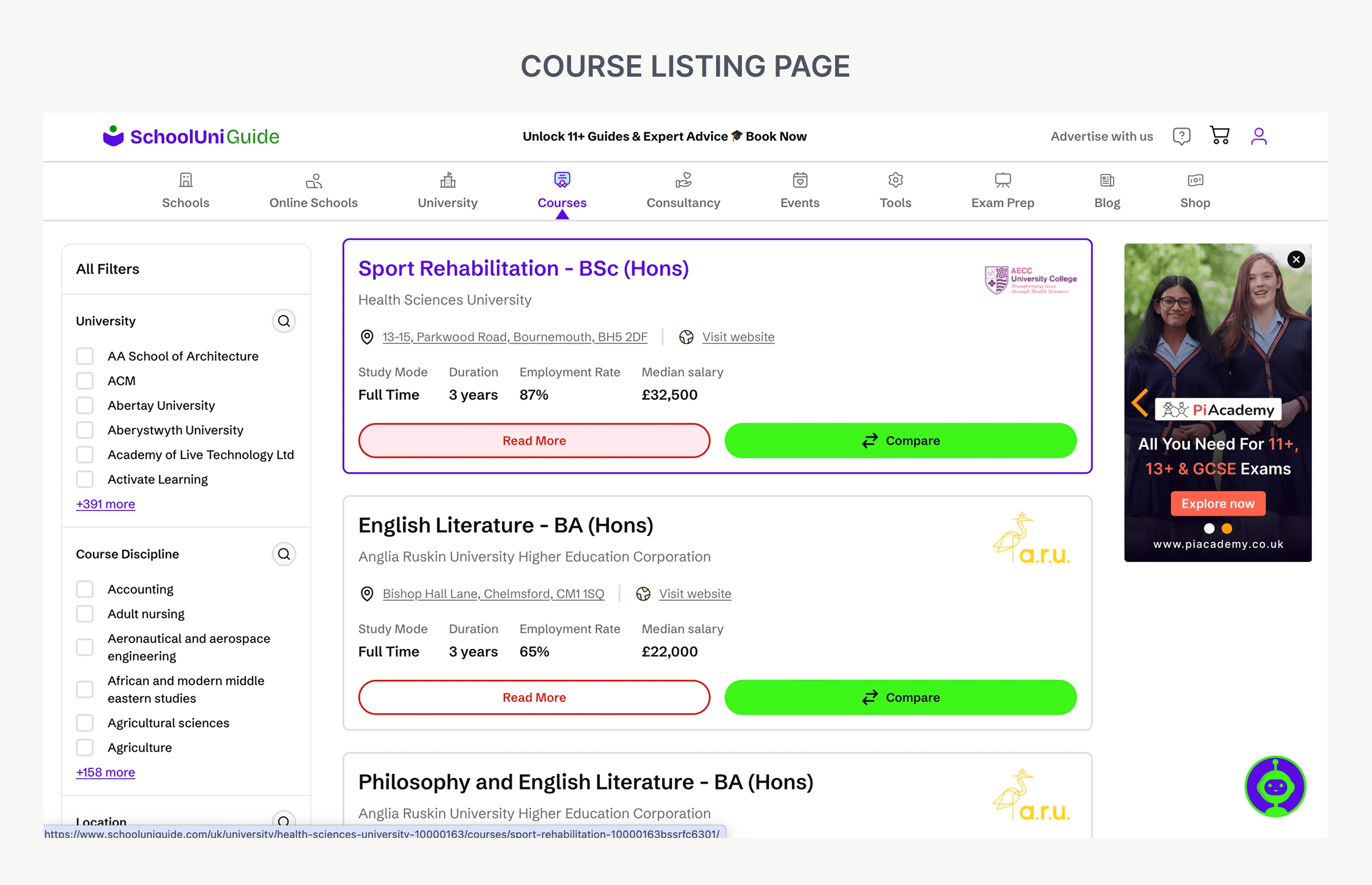
Task: Click the SchoolUniGuide logo
Action: 191,136
